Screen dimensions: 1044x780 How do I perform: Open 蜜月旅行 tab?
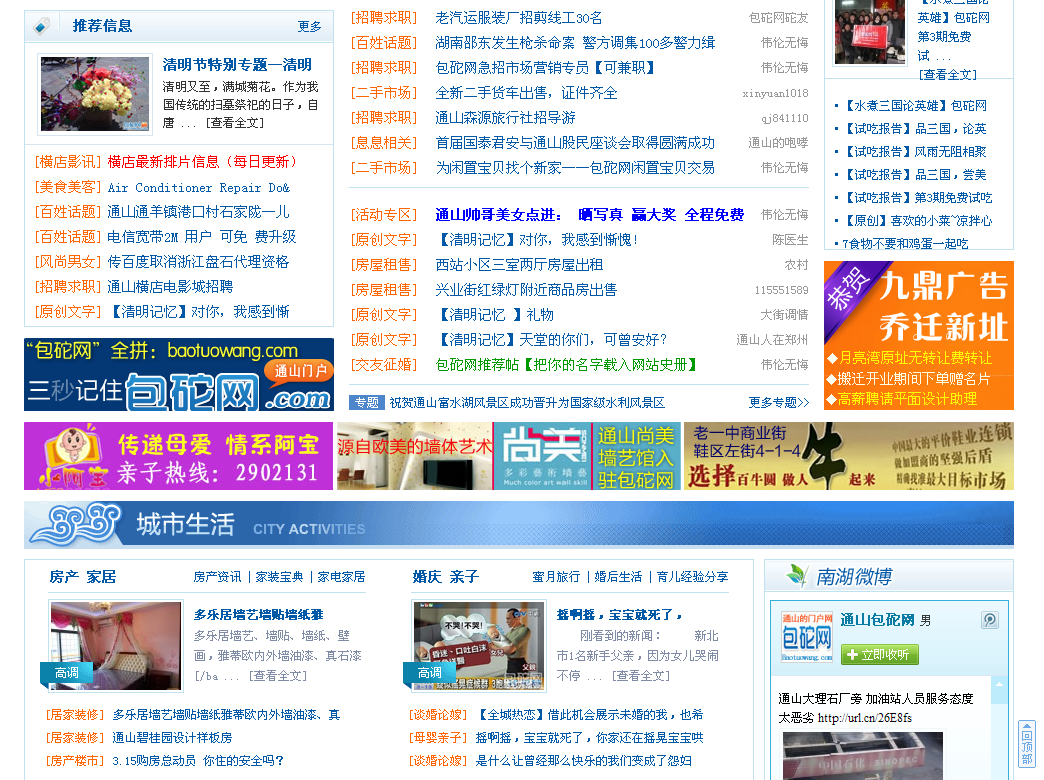(556, 577)
